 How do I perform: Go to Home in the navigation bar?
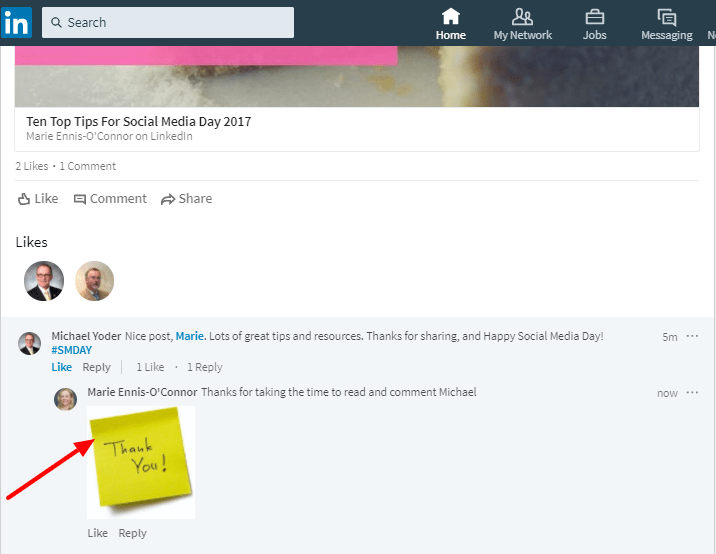pyautogui.click(x=451, y=24)
